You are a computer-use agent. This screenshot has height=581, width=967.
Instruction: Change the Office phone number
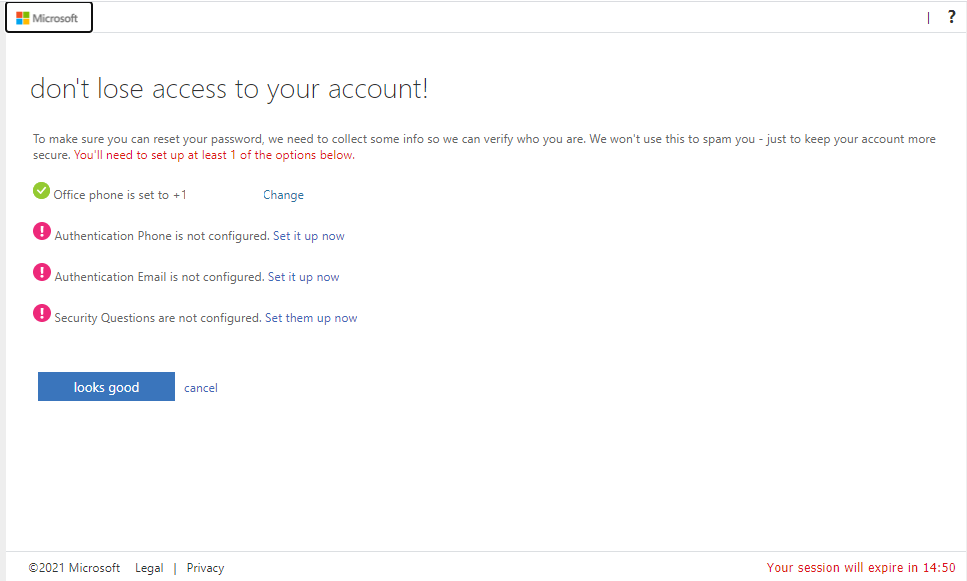[283, 195]
